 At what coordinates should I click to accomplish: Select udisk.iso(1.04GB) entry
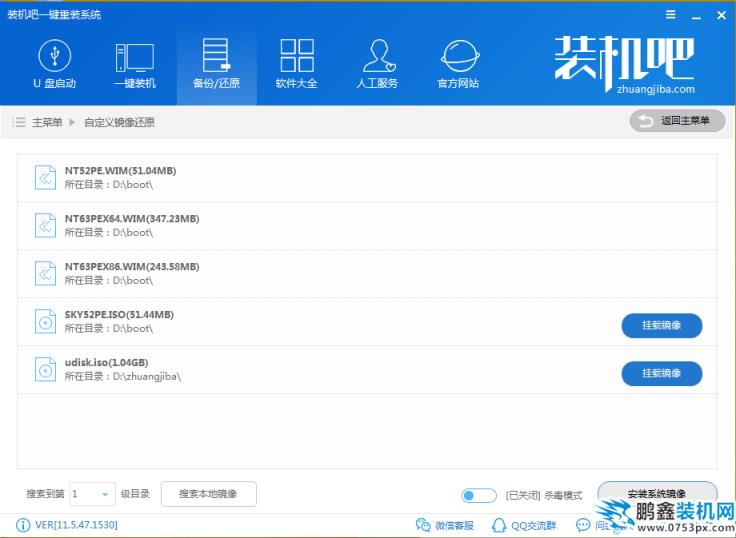[367, 369]
